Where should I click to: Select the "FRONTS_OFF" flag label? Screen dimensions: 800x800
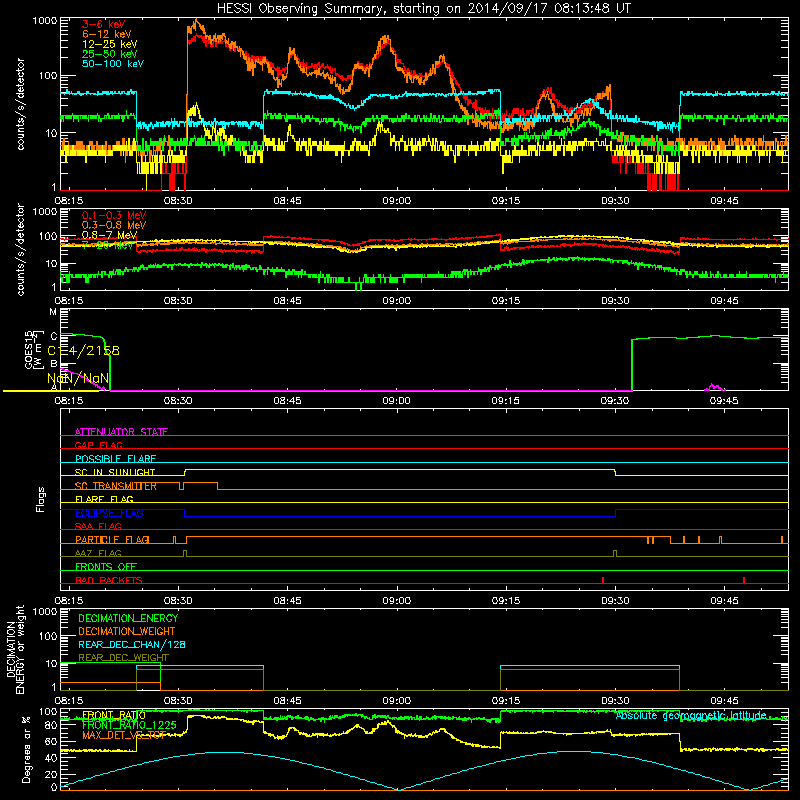(x=106, y=567)
